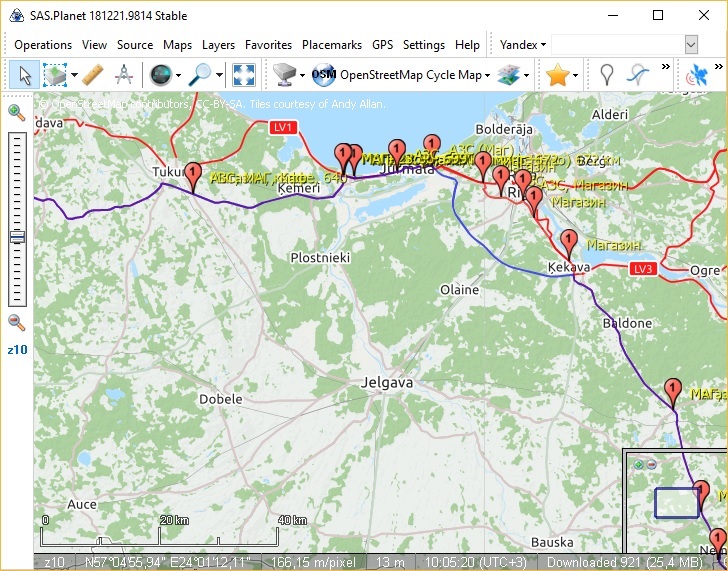
Task: Click the GPS globe goto icon
Action: click(161, 75)
